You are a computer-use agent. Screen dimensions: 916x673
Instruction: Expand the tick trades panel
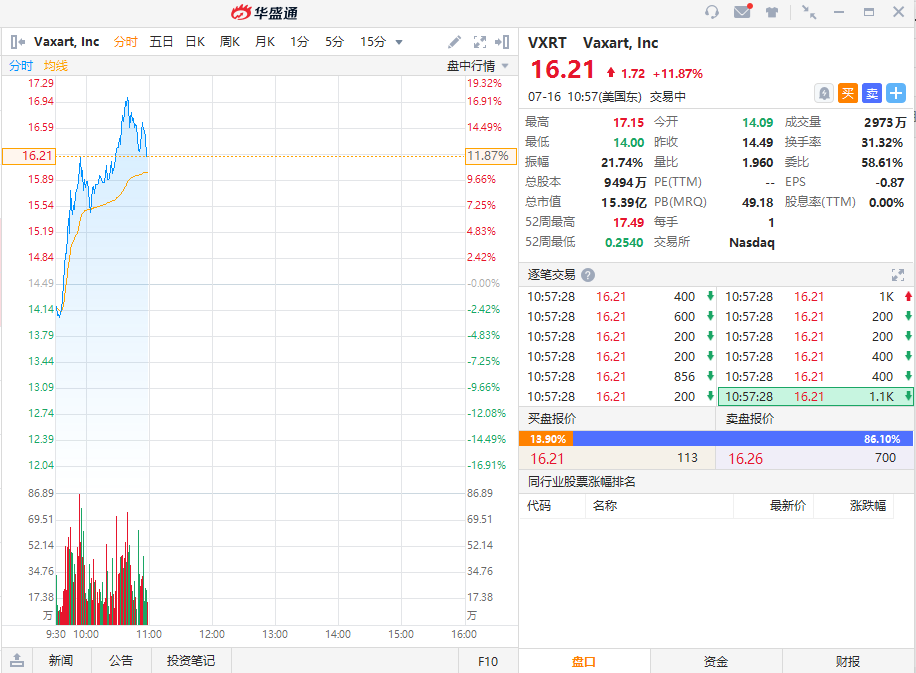pyautogui.click(x=897, y=275)
